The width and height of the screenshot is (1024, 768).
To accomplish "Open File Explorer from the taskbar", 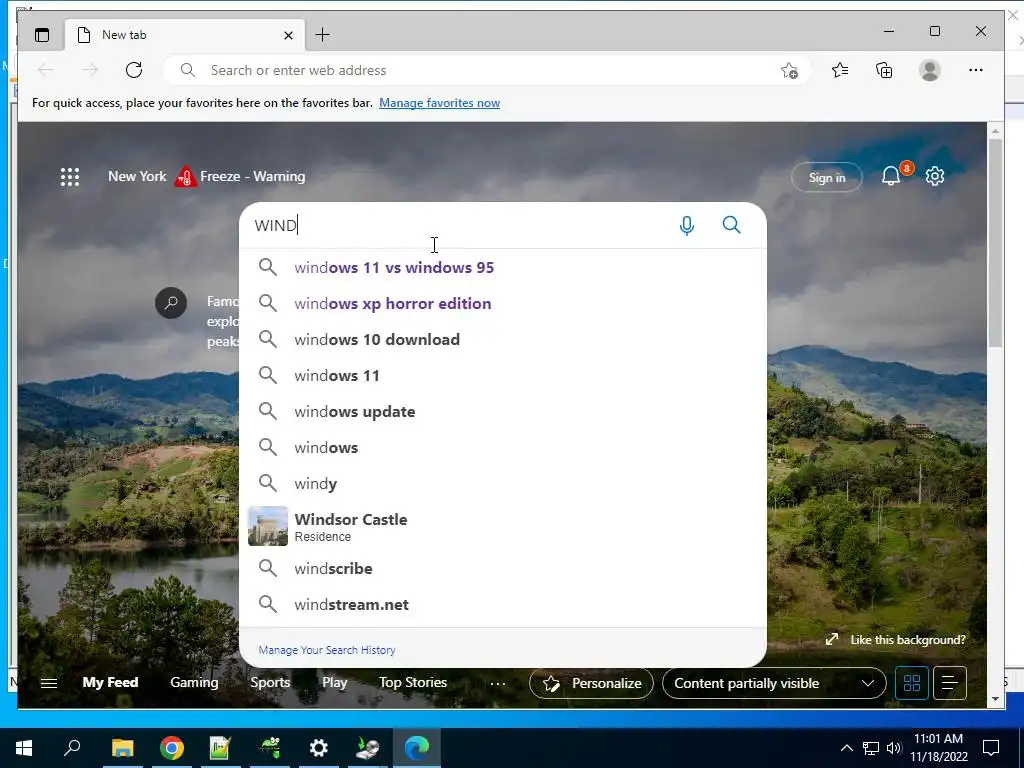I will [122, 748].
